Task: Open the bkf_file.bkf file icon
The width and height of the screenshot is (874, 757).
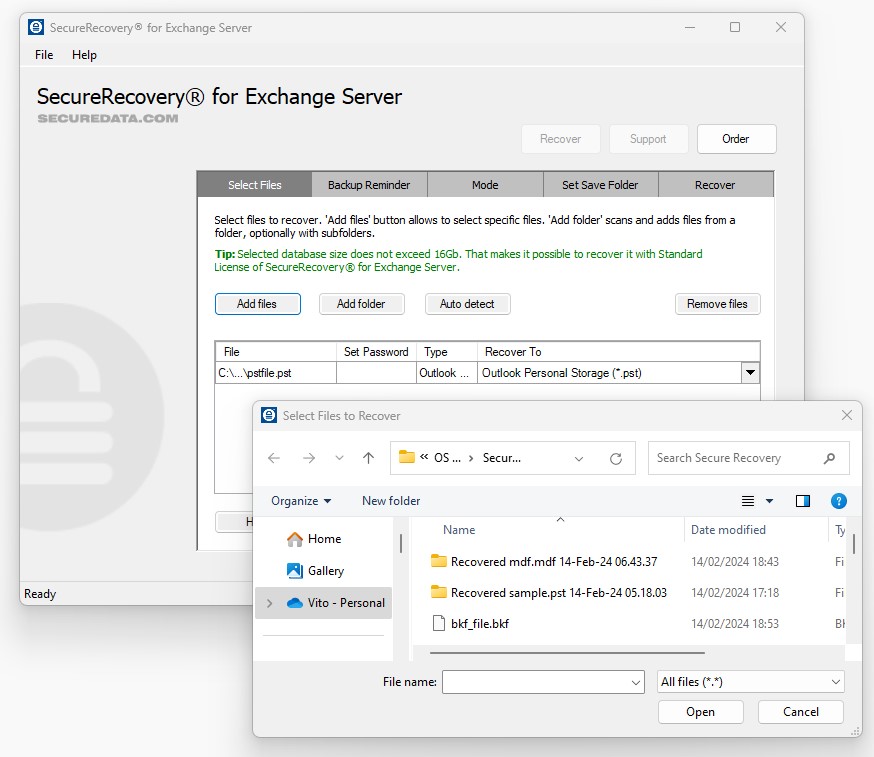Action: click(x=438, y=623)
